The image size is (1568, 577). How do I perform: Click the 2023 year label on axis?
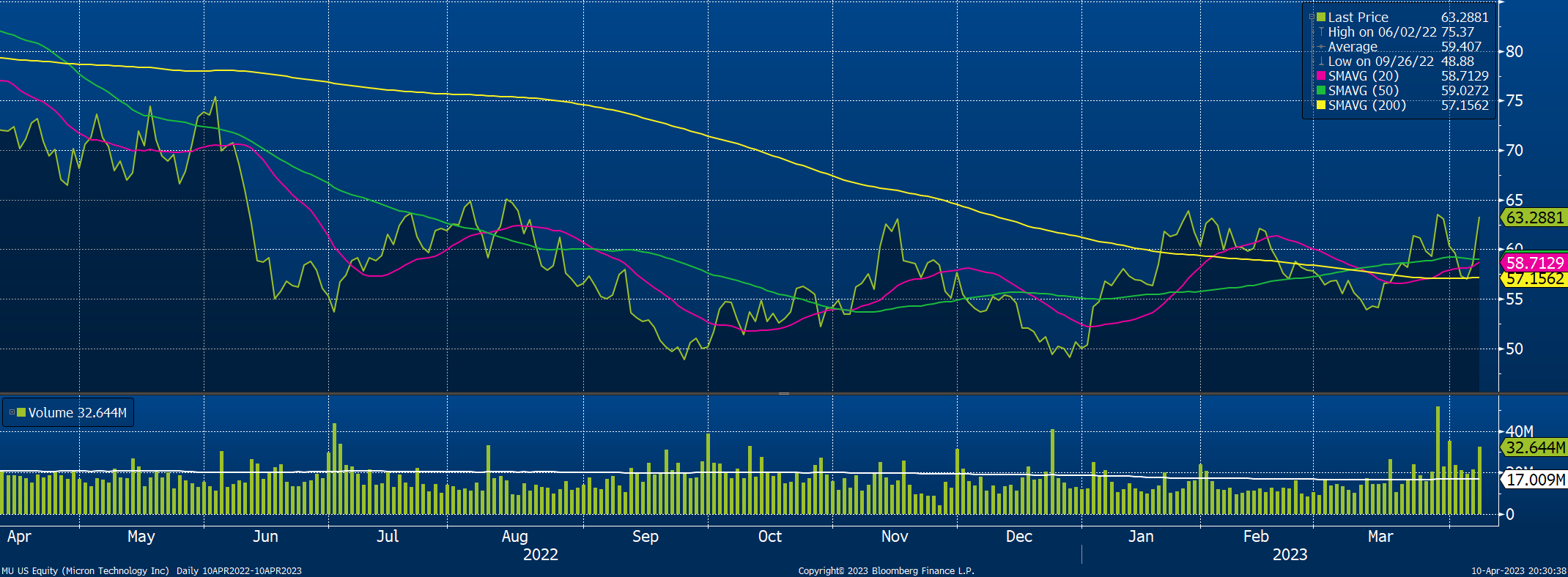click(x=1290, y=554)
